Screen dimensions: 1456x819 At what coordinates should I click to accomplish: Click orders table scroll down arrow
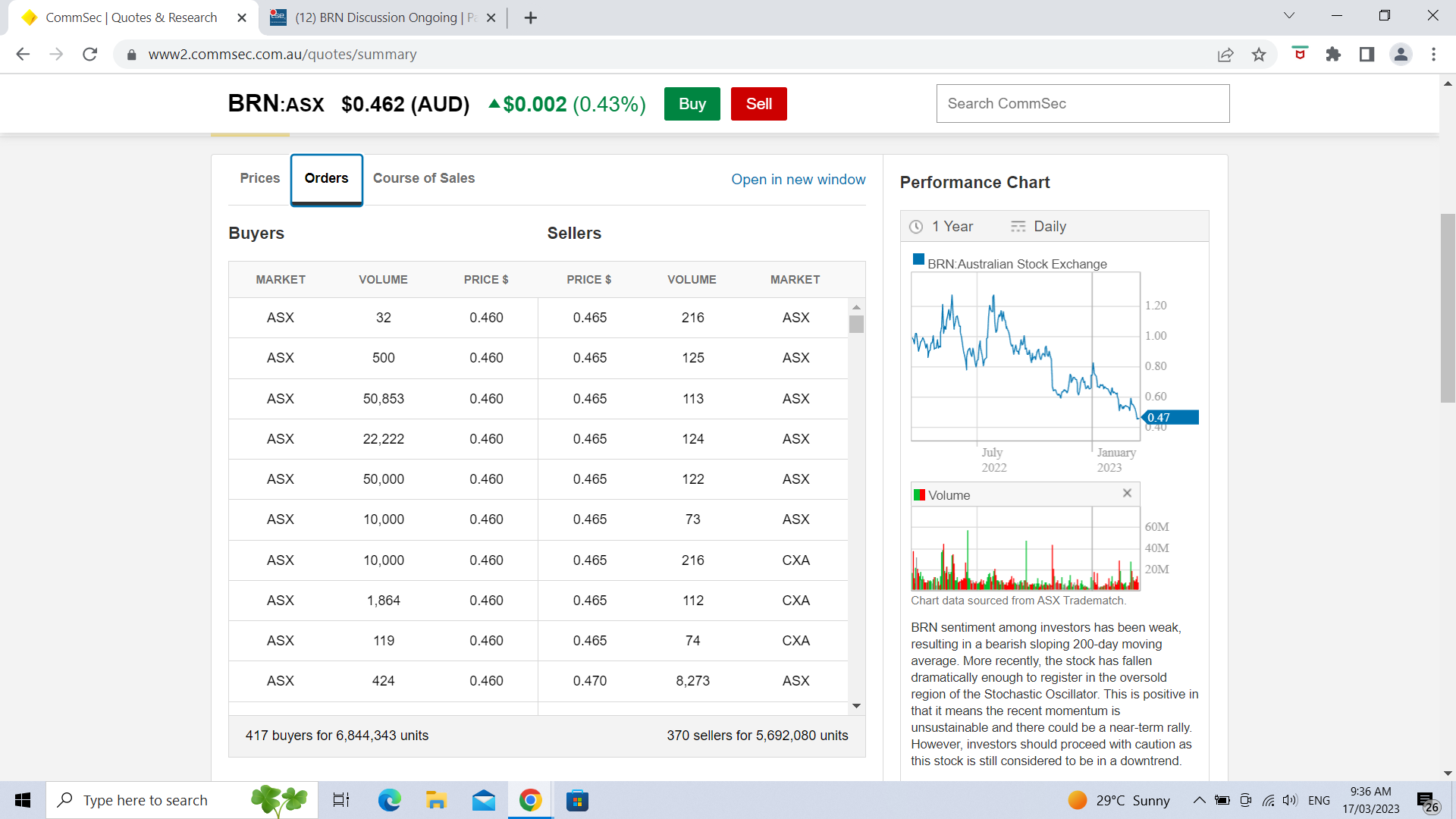pos(856,706)
